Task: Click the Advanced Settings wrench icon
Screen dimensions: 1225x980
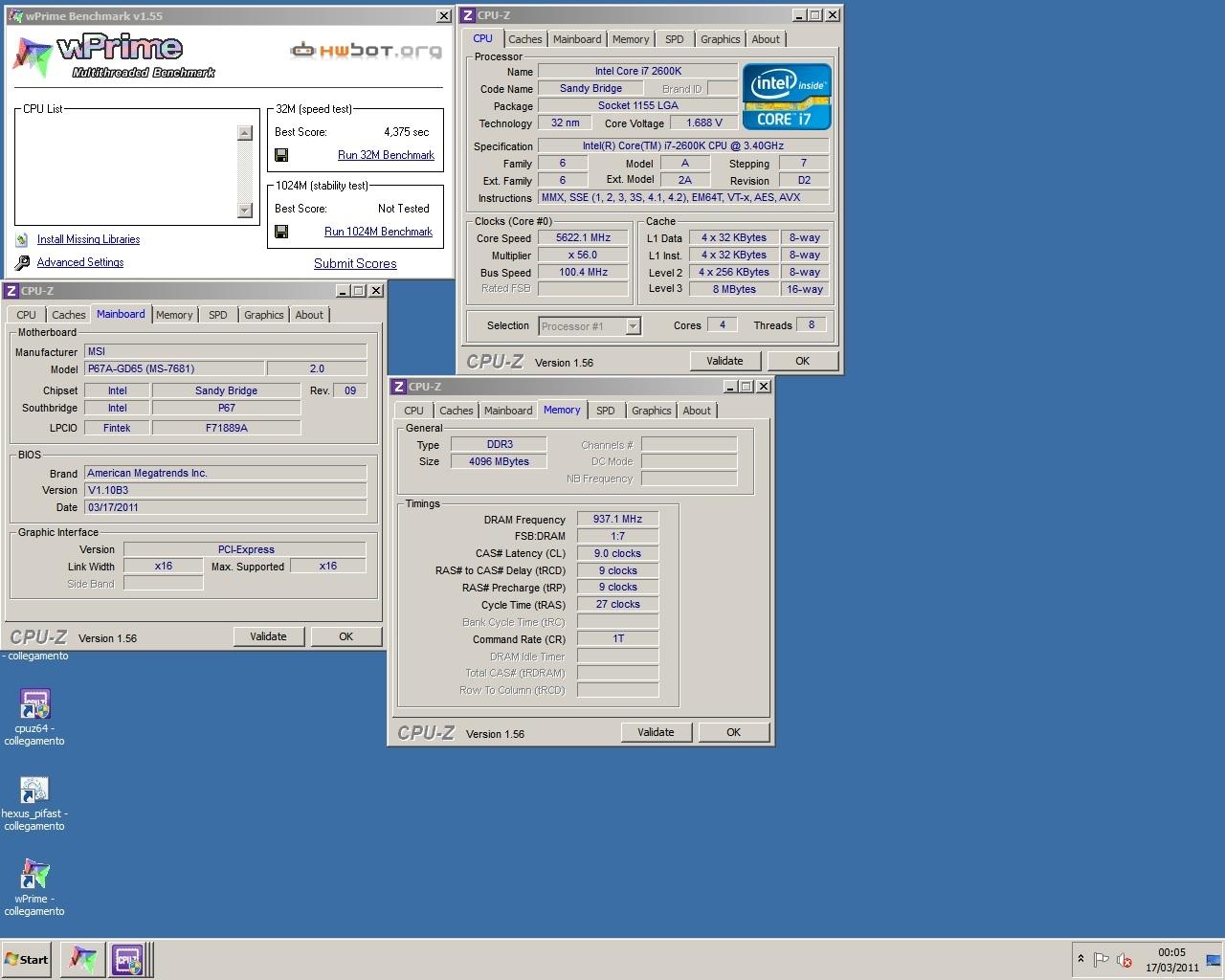Action: point(22,262)
